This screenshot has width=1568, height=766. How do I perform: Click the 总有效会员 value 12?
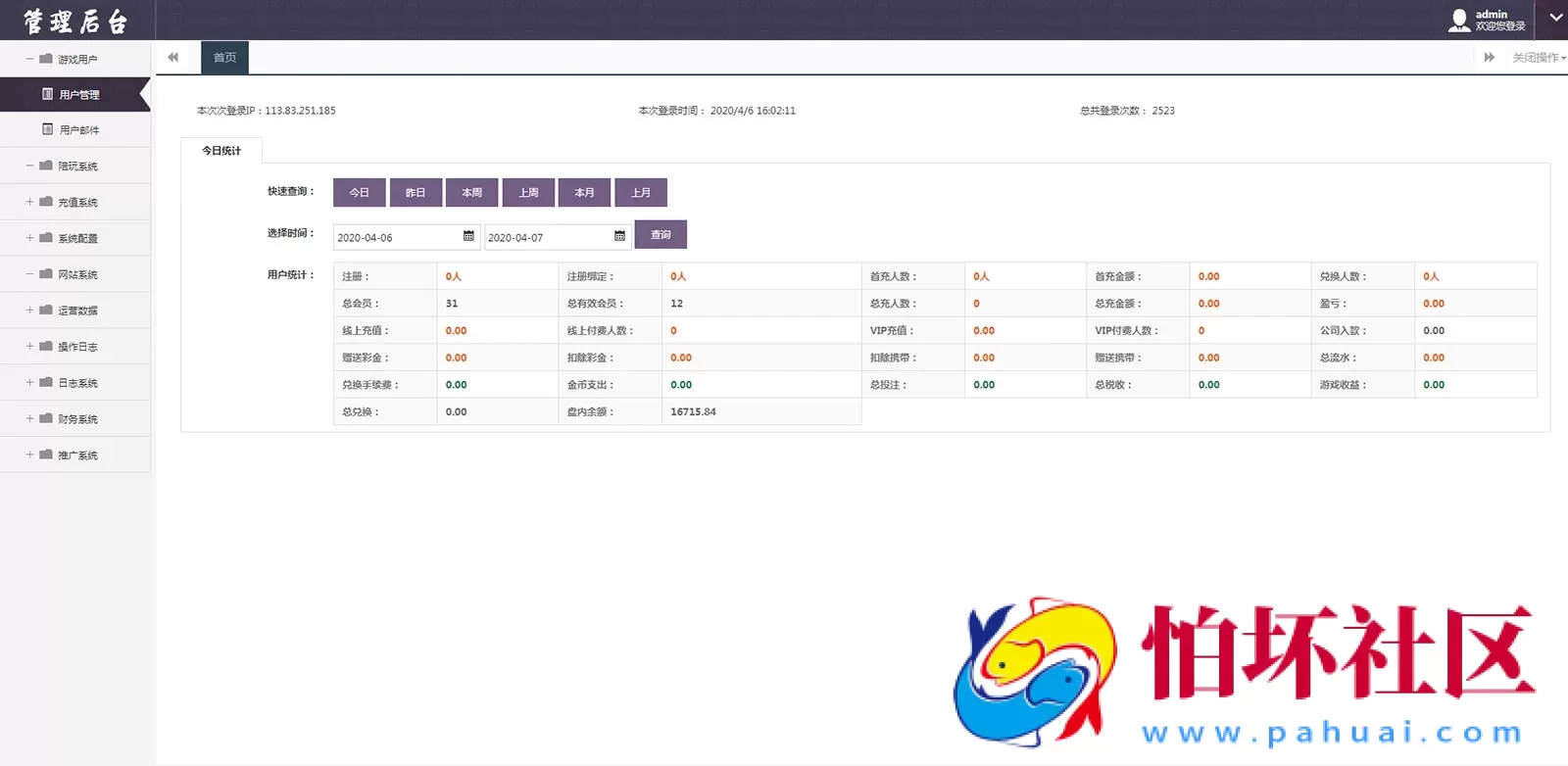[676, 304]
